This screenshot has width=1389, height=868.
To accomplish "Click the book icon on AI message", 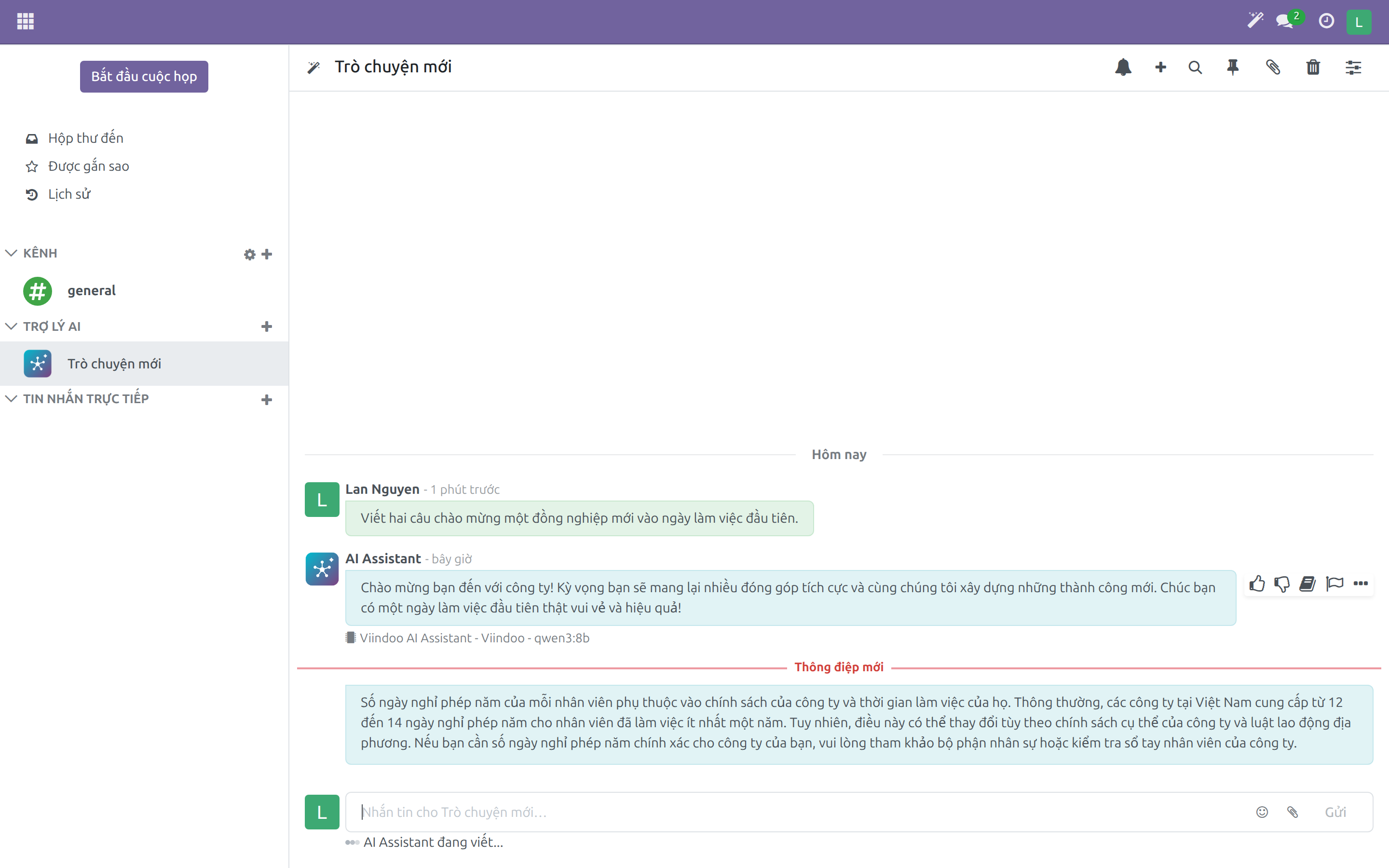I will 1307,583.
